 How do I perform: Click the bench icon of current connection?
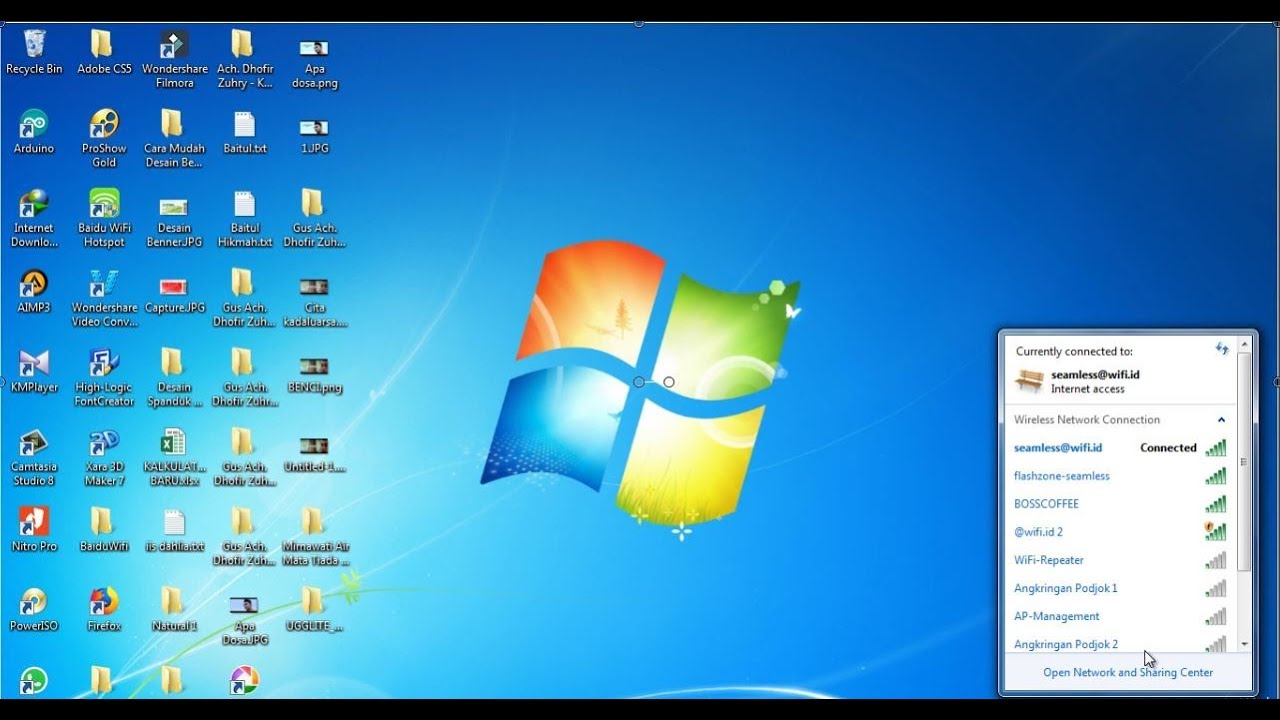tap(1029, 381)
